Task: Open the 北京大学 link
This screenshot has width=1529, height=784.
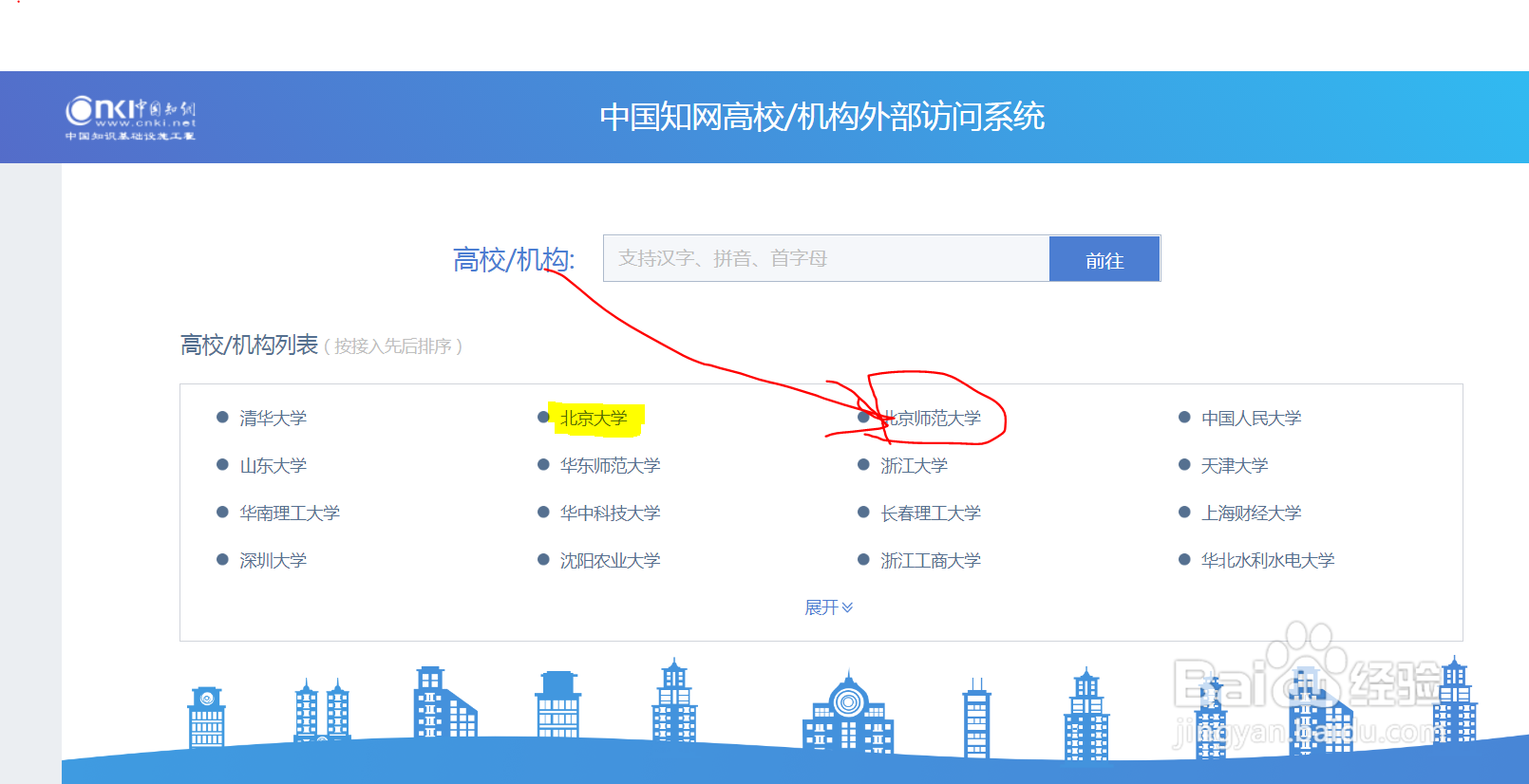Action: pyautogui.click(x=594, y=418)
